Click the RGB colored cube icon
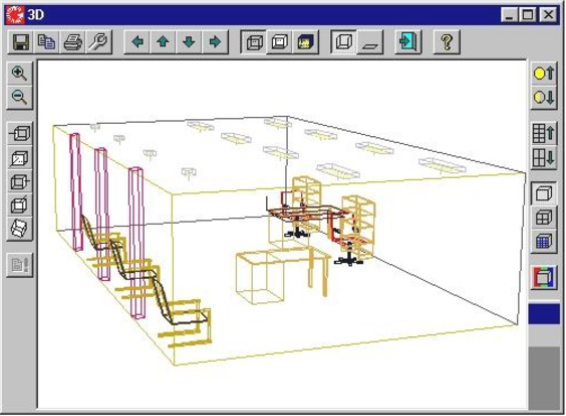The image size is (566, 416). tap(544, 277)
